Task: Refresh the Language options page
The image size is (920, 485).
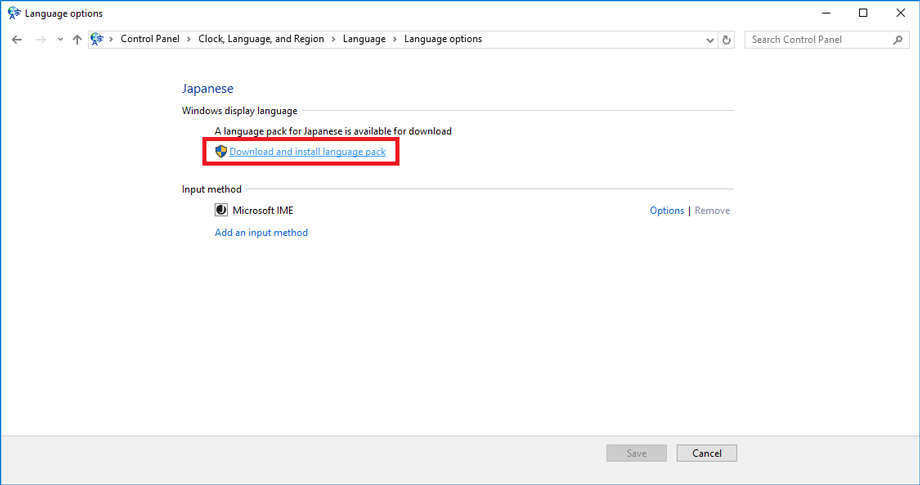Action: point(726,40)
